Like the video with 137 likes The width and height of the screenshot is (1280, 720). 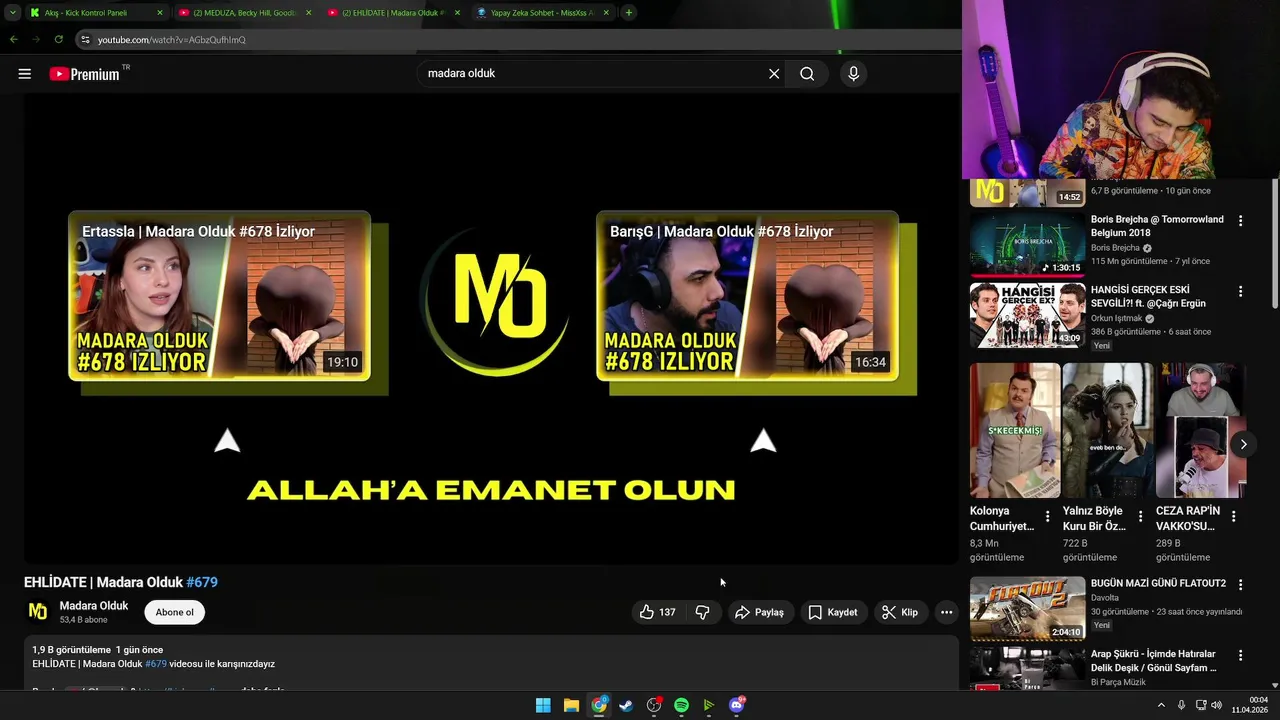pyautogui.click(x=658, y=612)
